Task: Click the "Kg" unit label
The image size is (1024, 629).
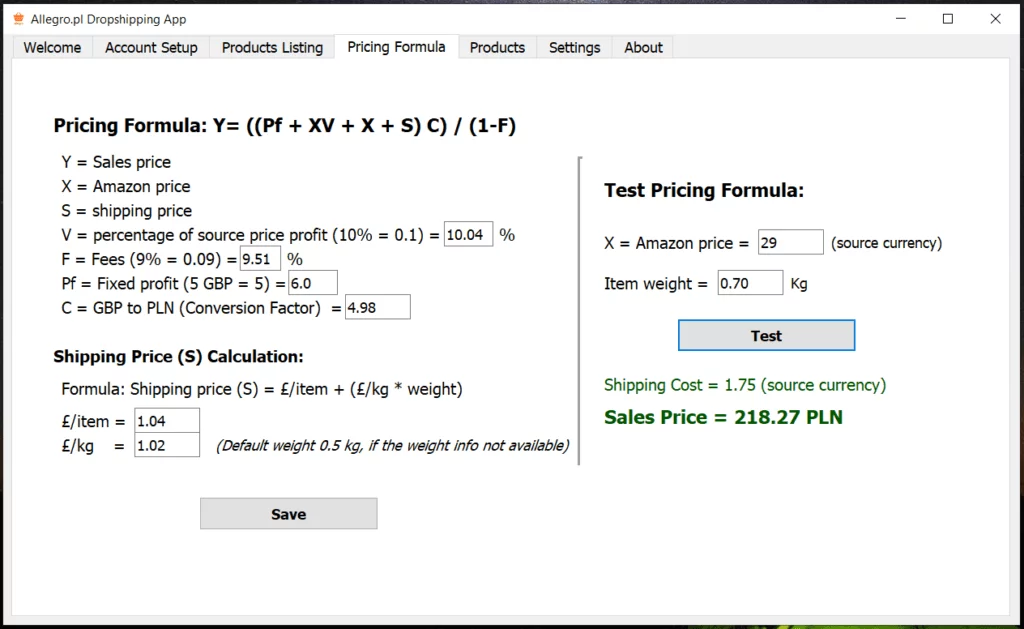Action: (x=799, y=284)
